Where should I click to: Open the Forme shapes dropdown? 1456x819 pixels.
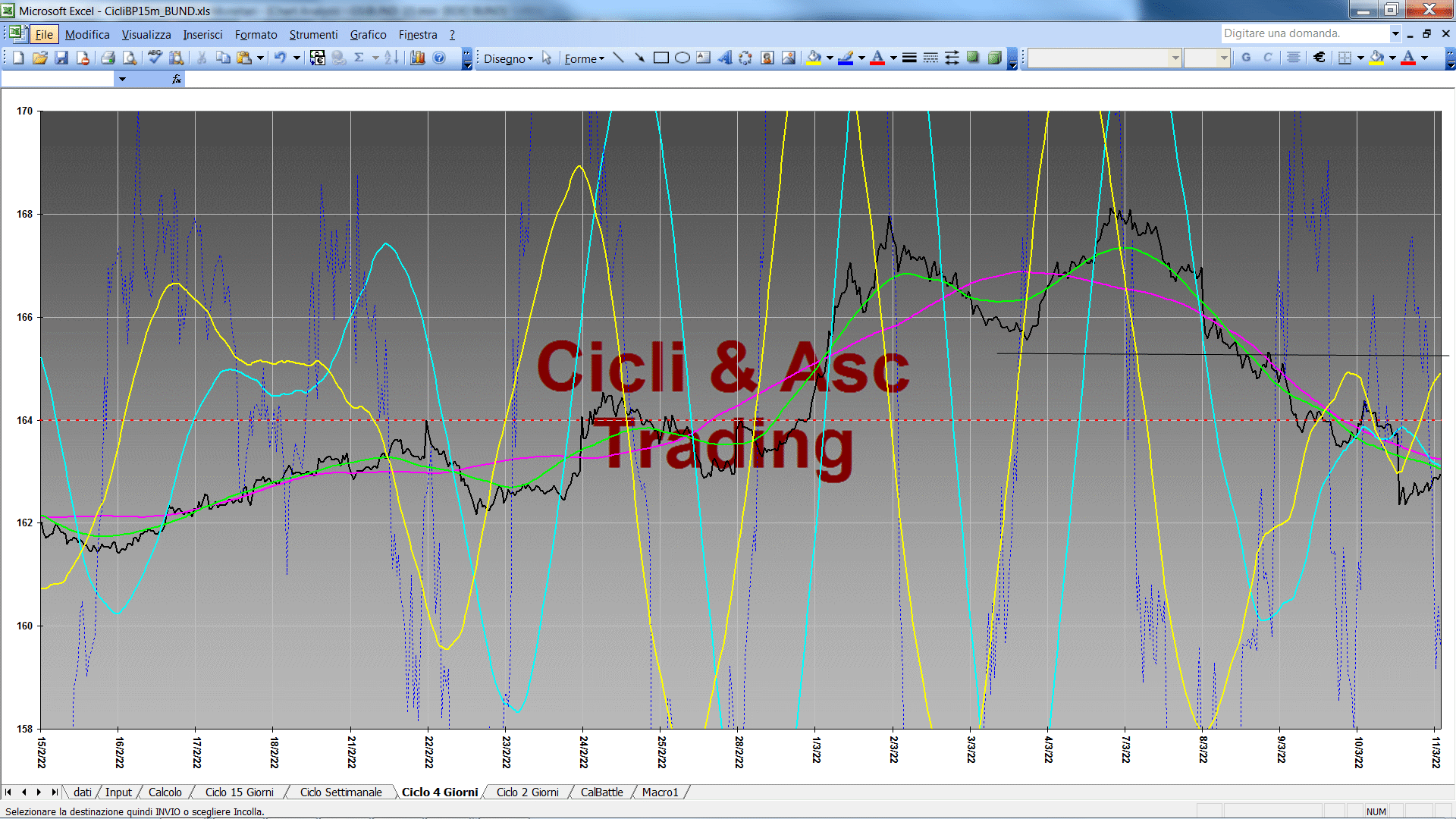point(584,58)
